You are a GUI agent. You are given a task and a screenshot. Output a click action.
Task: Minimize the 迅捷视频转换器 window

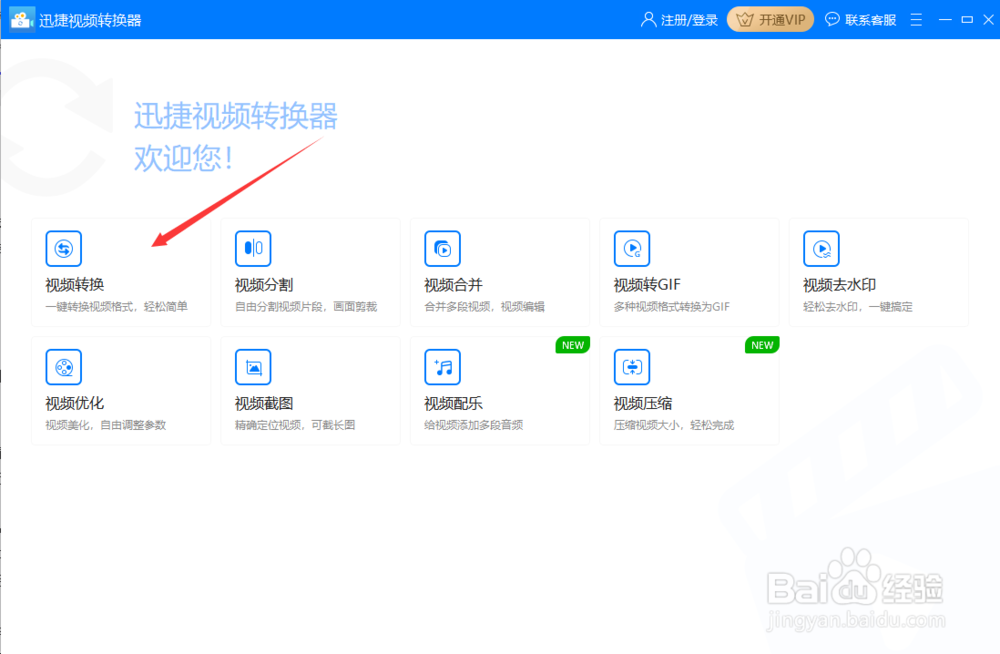[x=945, y=20]
